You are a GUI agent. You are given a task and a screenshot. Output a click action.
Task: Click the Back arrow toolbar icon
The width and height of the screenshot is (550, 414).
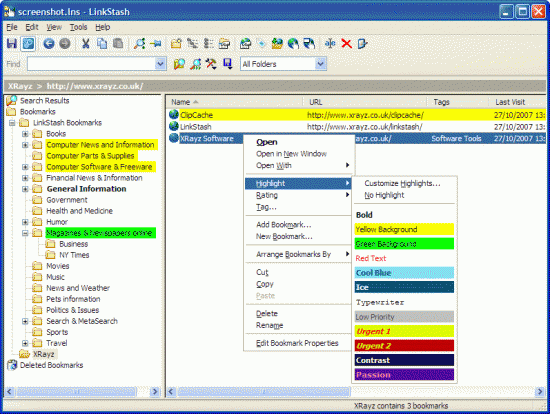coord(49,44)
